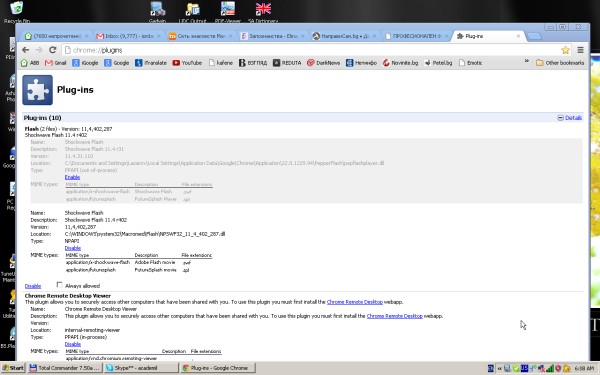600x375 pixels.
Task: Bookmark this page with the star icon
Action: 565,50
